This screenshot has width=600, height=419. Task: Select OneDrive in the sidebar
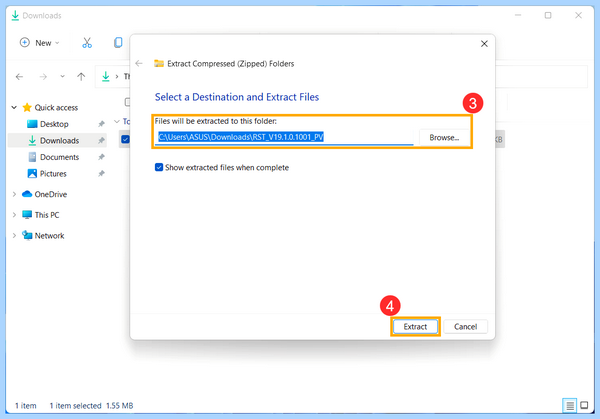coord(50,194)
